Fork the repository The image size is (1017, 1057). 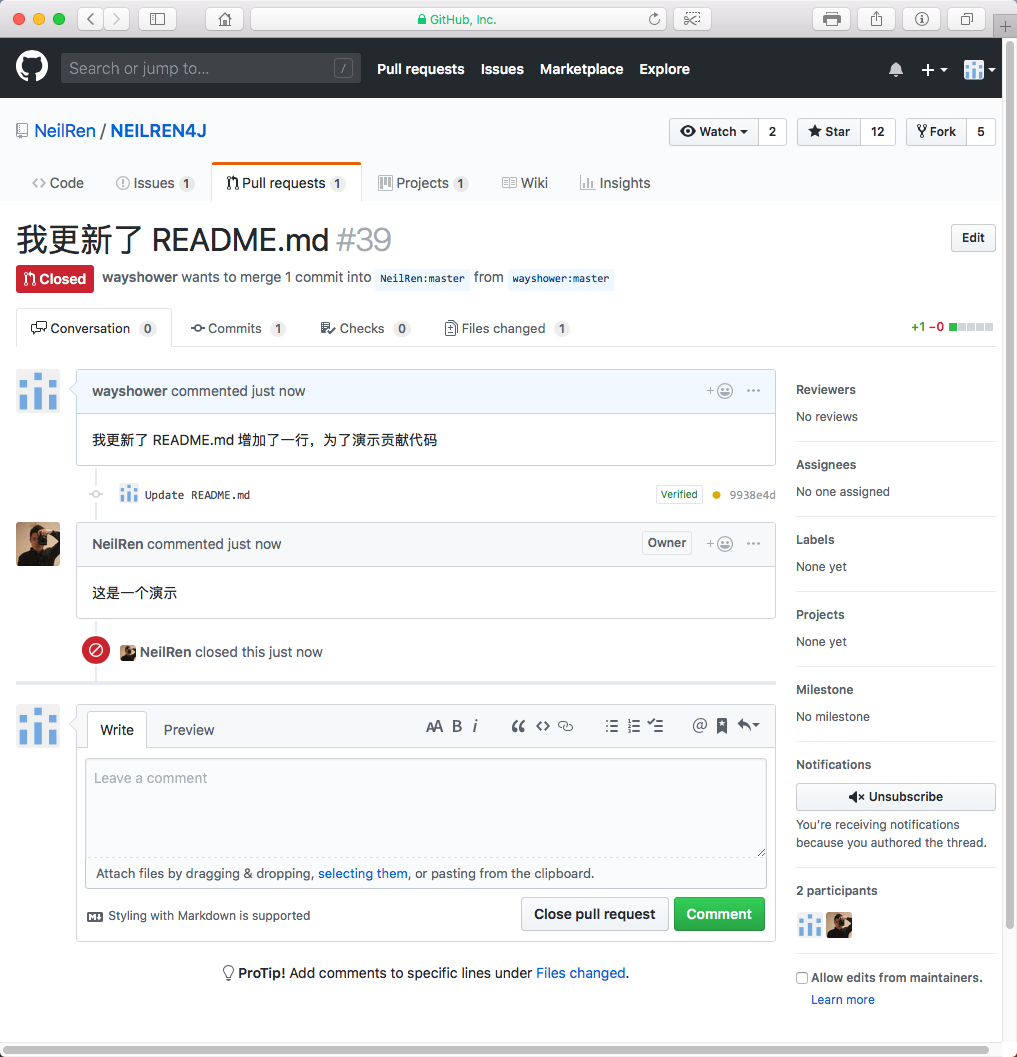[x=936, y=131]
